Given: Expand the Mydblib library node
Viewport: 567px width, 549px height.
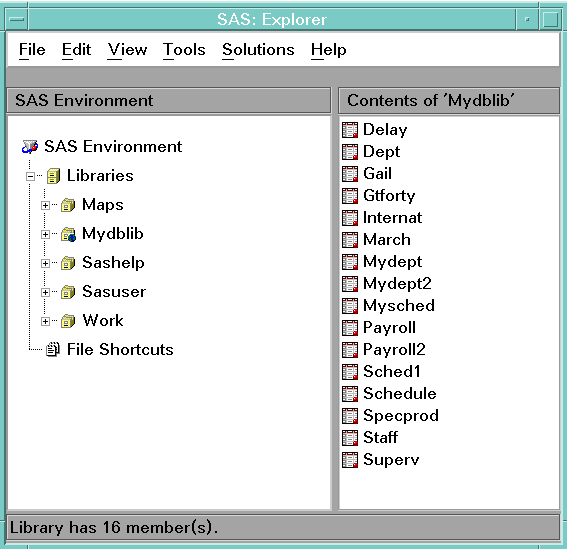Looking at the screenshot, I should pyautogui.click(x=45, y=234).
